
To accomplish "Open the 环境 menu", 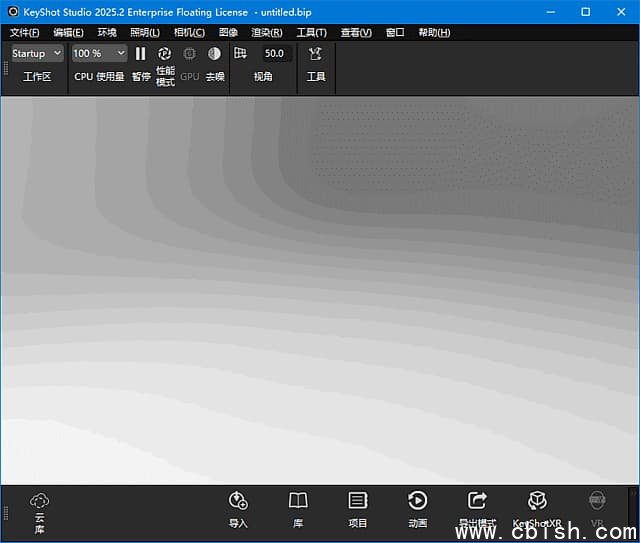I will tap(107, 33).
